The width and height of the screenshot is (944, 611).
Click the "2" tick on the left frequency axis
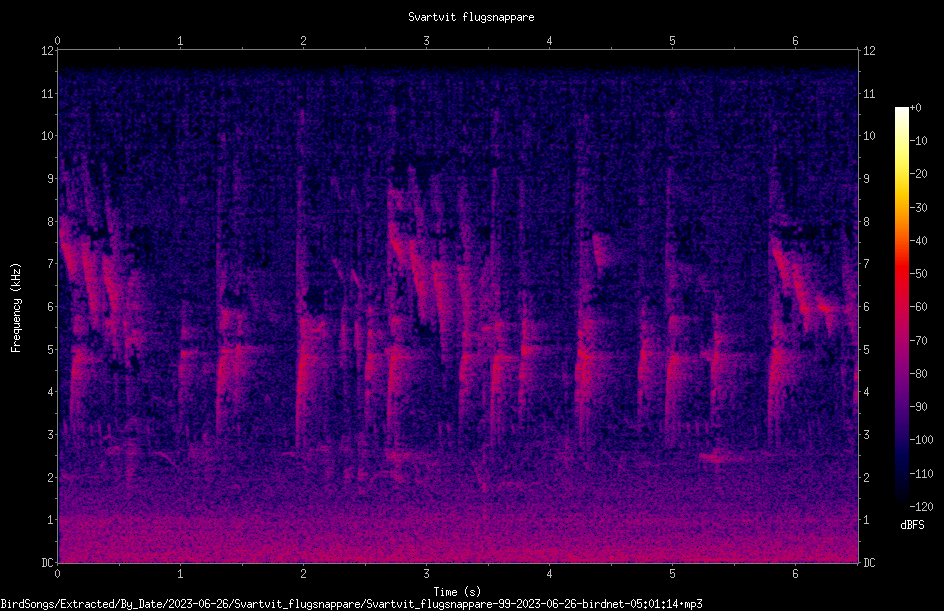click(x=50, y=477)
